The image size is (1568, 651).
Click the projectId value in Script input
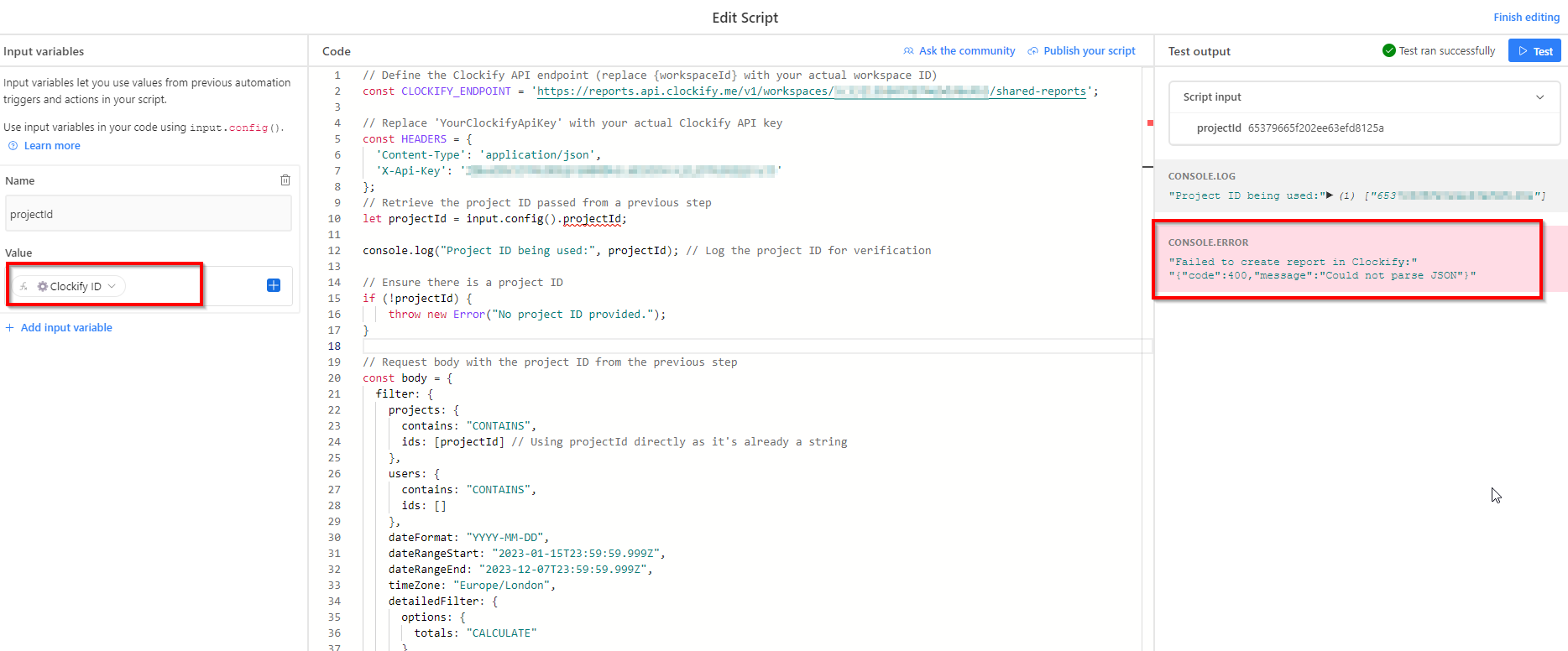coord(1316,128)
